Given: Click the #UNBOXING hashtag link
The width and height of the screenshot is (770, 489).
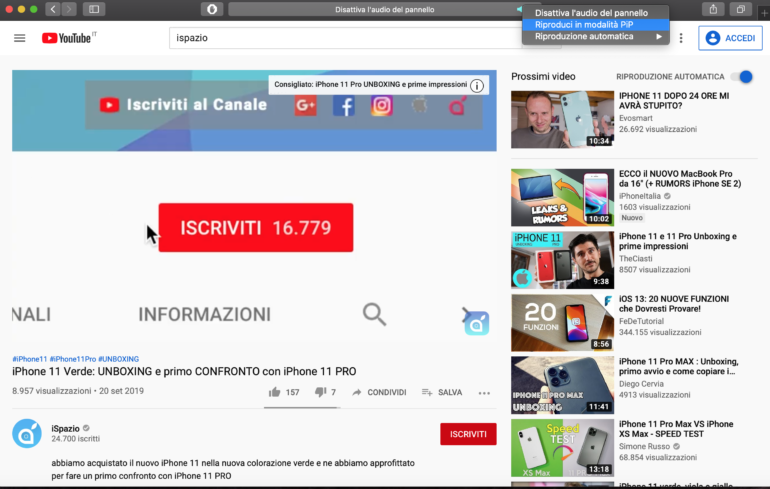Looking at the screenshot, I should pyautogui.click(x=118, y=359).
